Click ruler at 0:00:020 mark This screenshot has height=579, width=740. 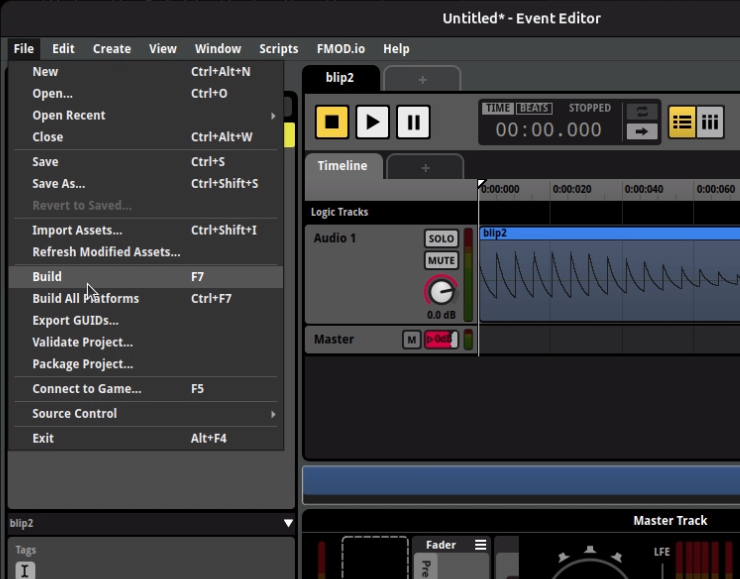pos(572,189)
